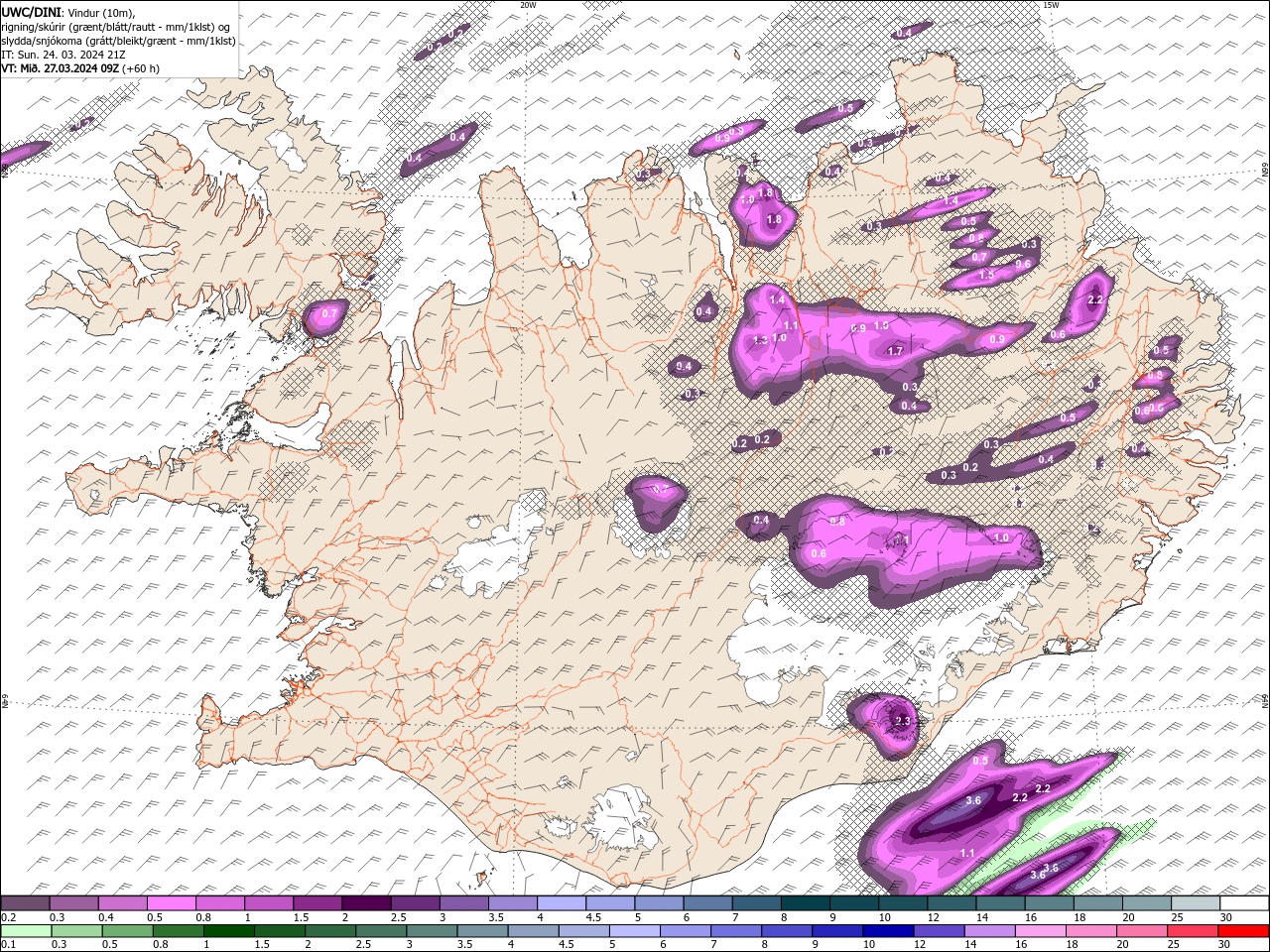
Task: Select the gray-purple 0.2 snow legend swatch
Action: tap(24, 903)
